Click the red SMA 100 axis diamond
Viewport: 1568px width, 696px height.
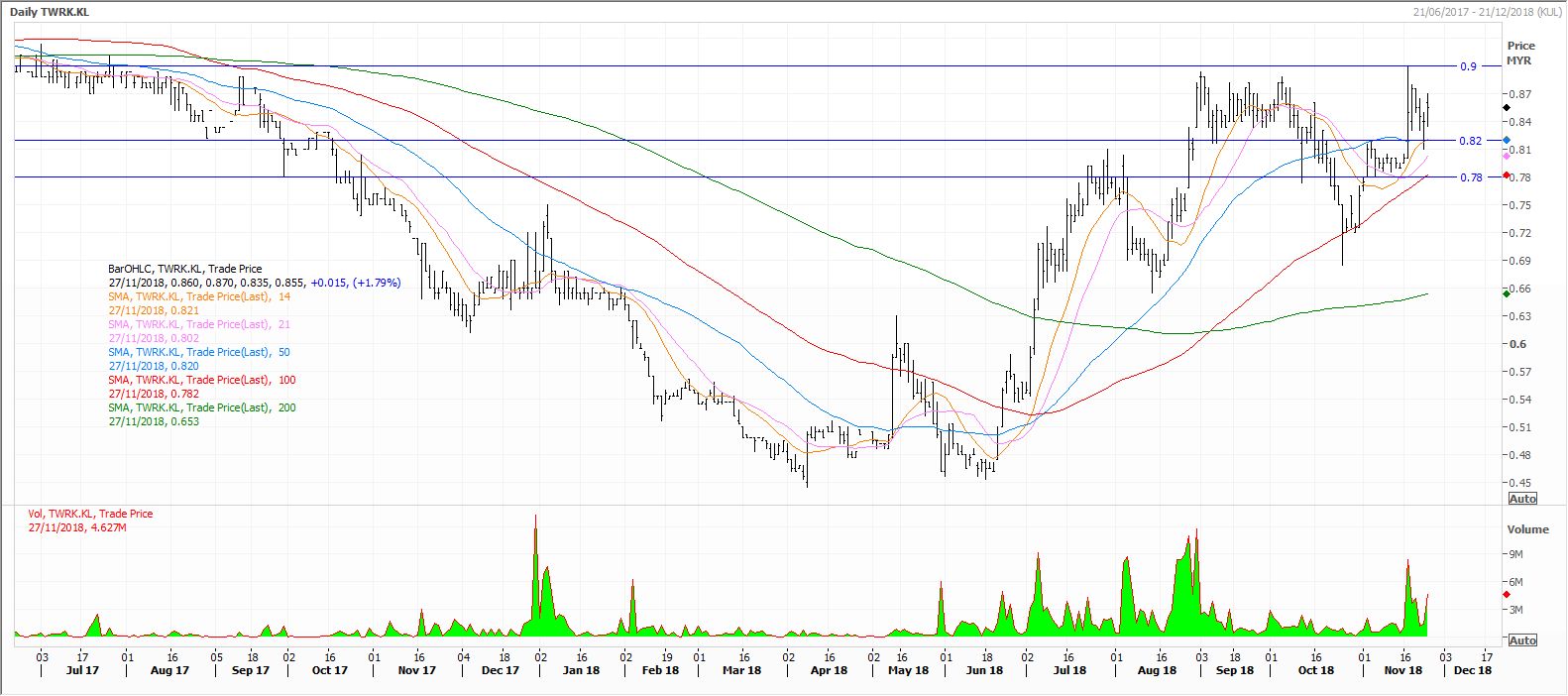tap(1507, 175)
